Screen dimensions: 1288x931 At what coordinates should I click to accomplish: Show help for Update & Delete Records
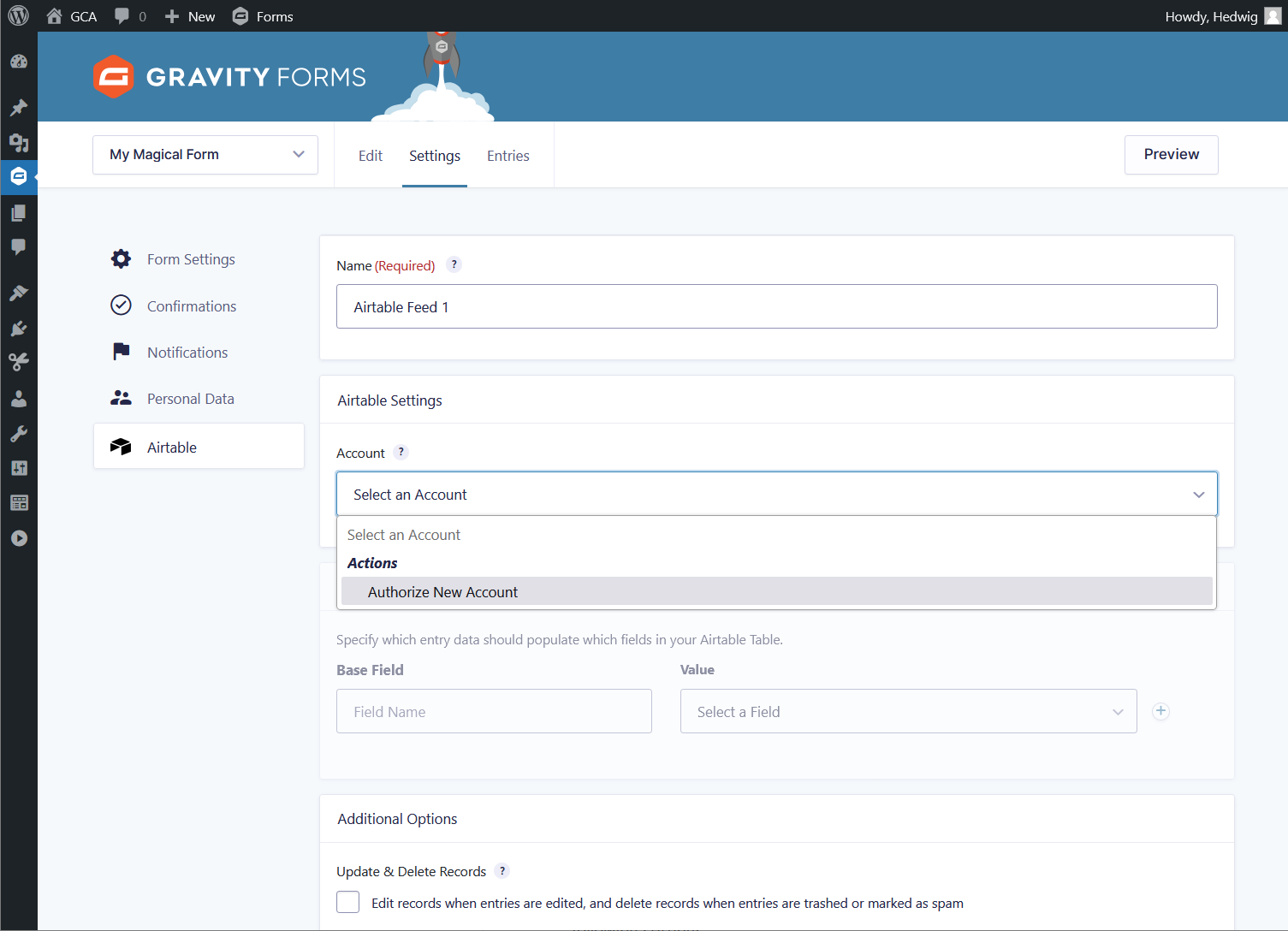tap(502, 871)
